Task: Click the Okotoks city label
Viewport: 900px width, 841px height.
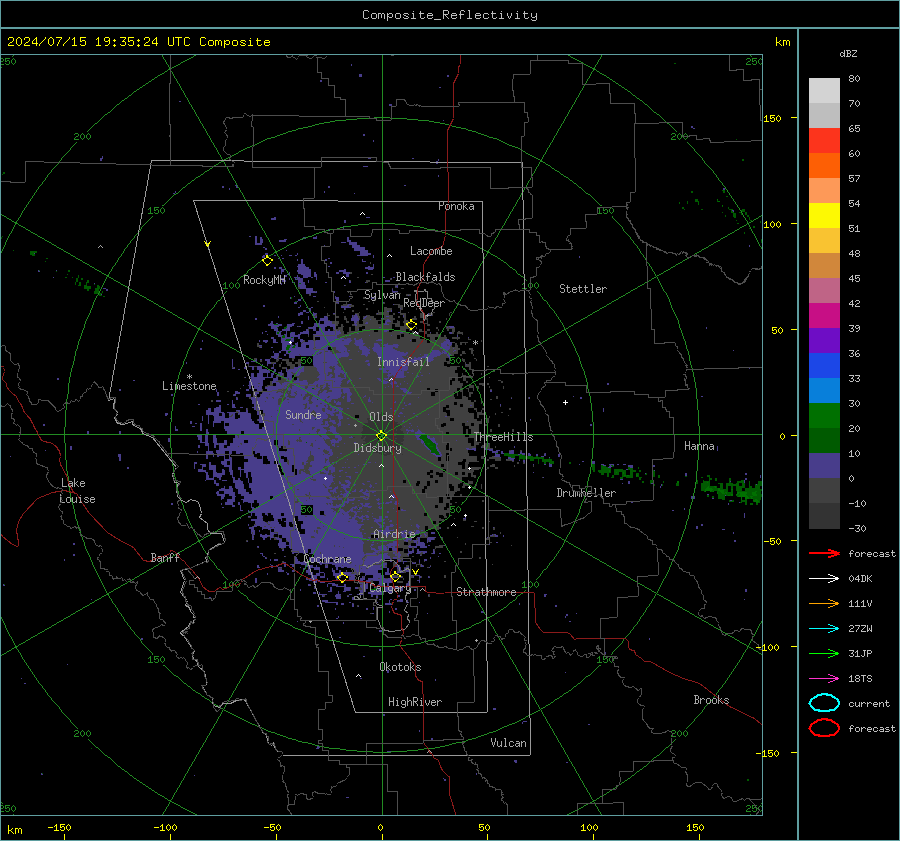Action: click(400, 667)
